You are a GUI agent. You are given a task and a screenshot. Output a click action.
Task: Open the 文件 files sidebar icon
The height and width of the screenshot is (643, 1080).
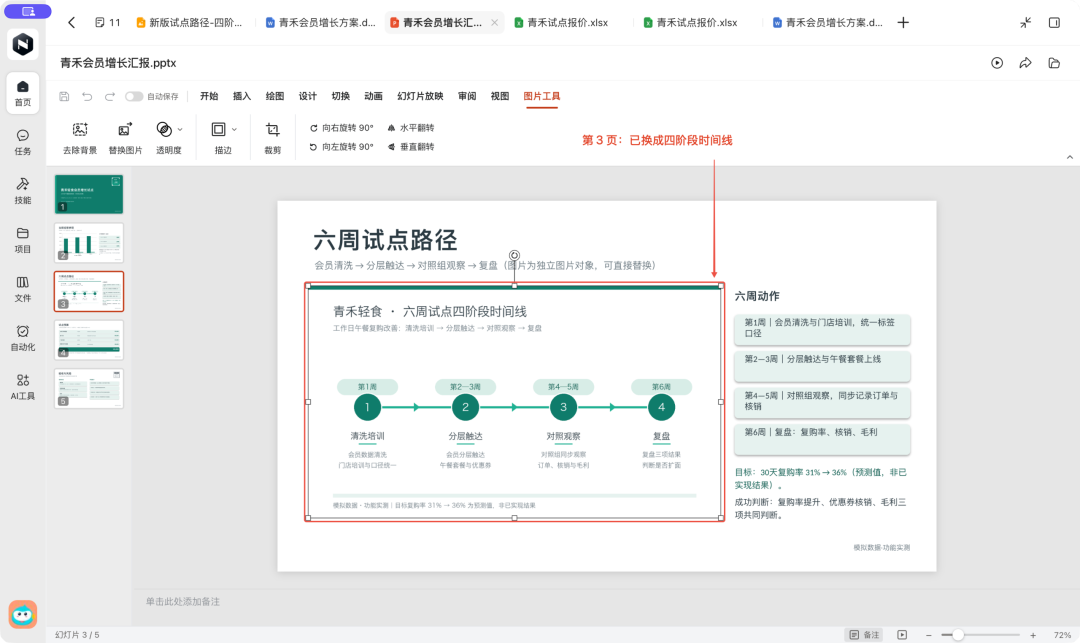(x=23, y=288)
